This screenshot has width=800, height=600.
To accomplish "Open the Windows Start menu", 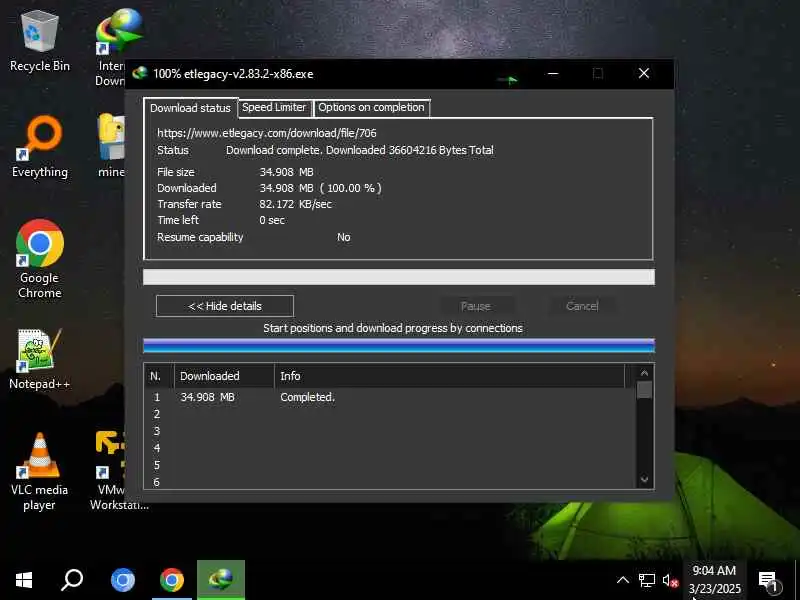I will point(23,580).
